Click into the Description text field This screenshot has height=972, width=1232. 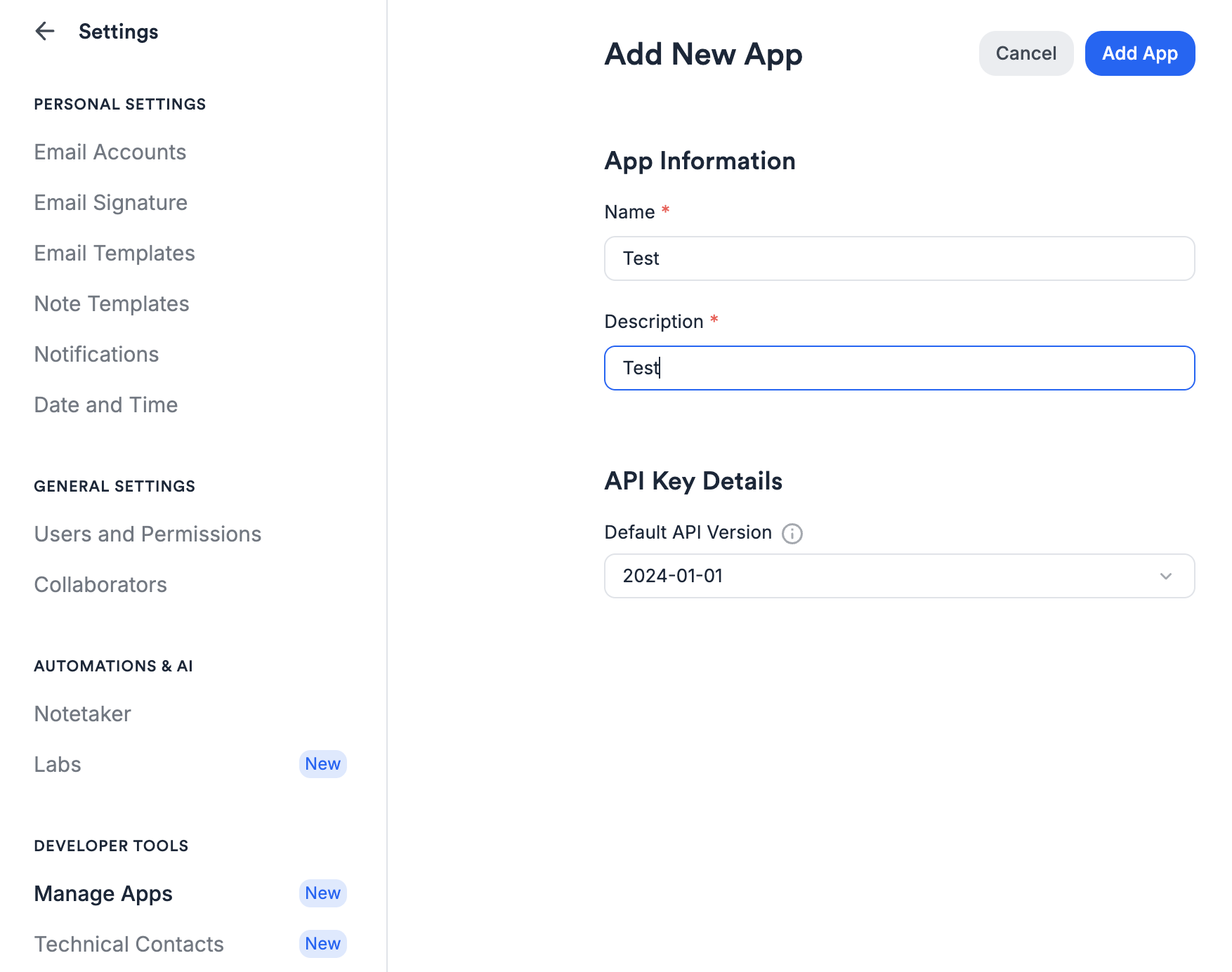[x=899, y=368]
